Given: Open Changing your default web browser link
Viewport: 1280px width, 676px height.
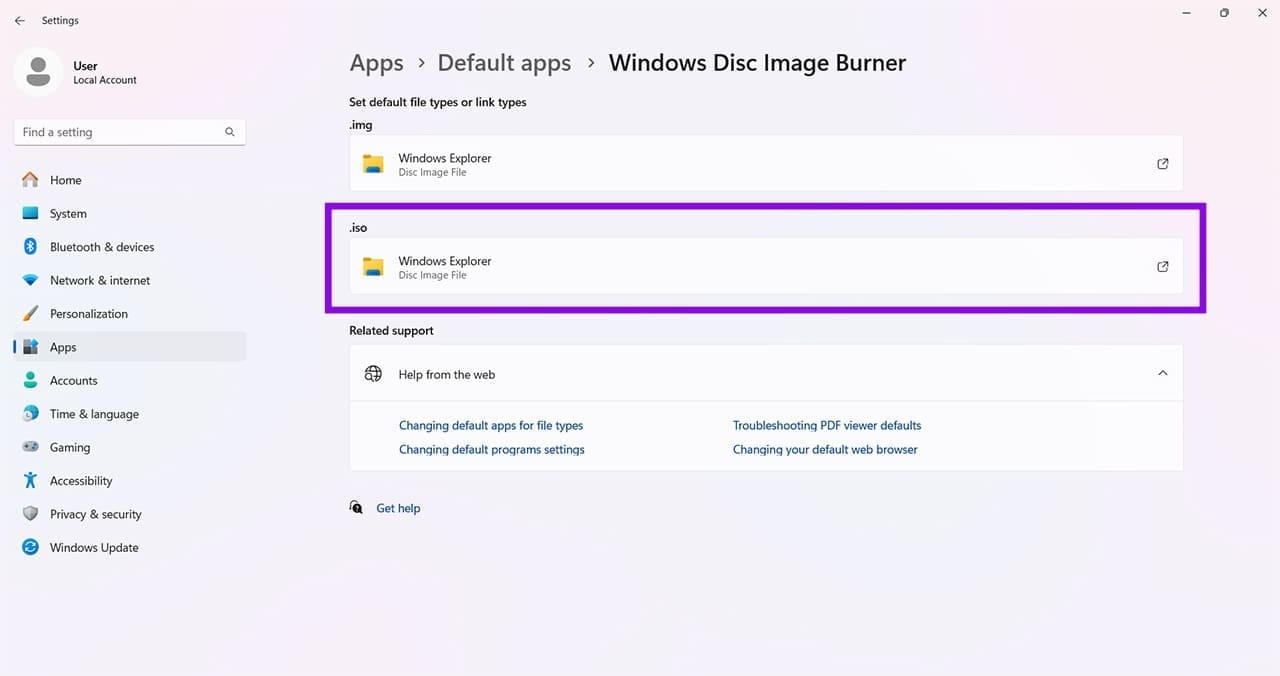Looking at the screenshot, I should point(825,449).
